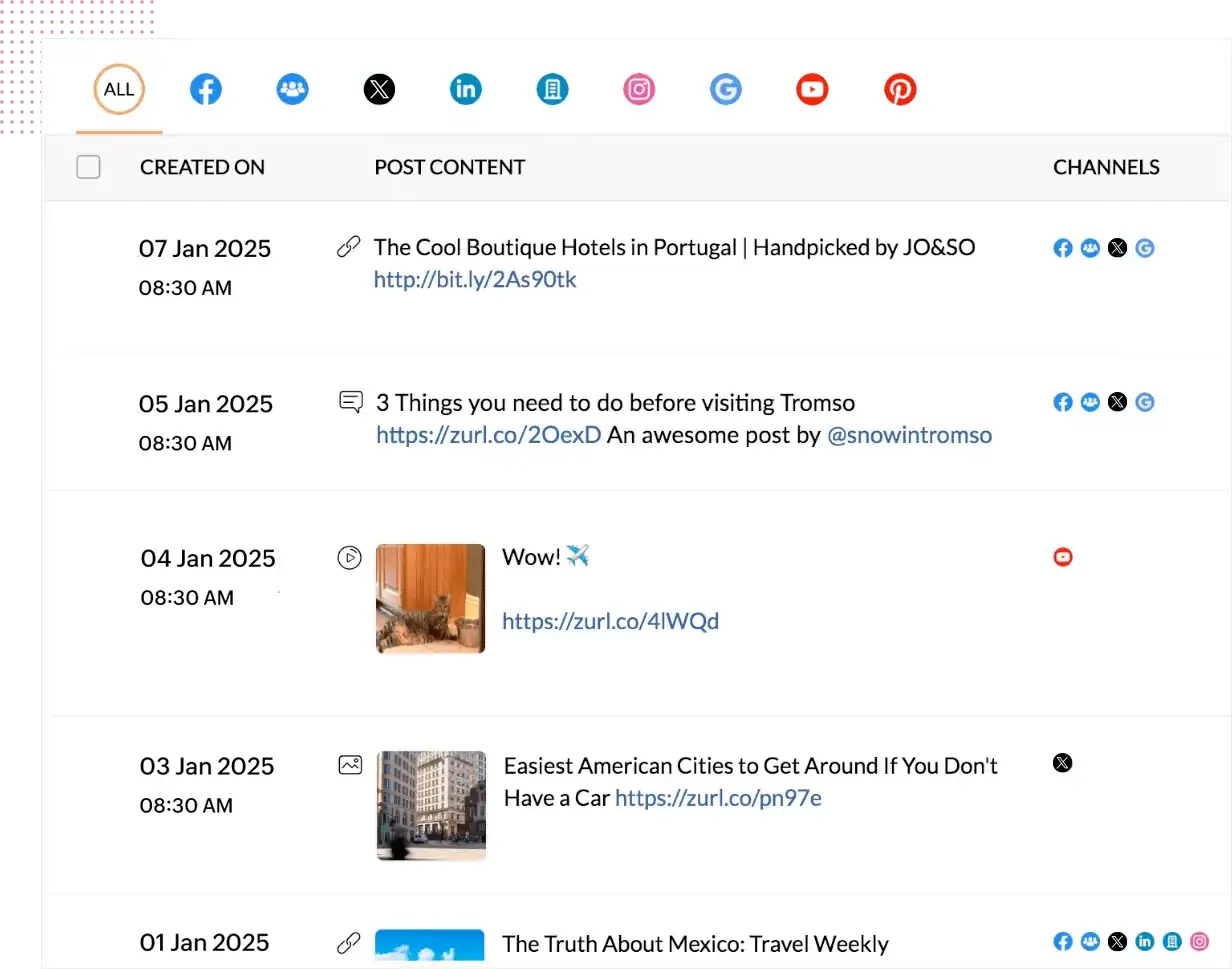Open the http://bit.ly/2As90tk link
The width and height of the screenshot is (1232, 969).
pos(474,280)
